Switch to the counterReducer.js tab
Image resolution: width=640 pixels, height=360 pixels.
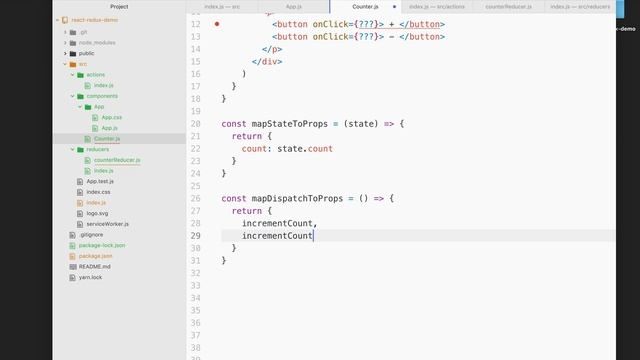point(508,7)
